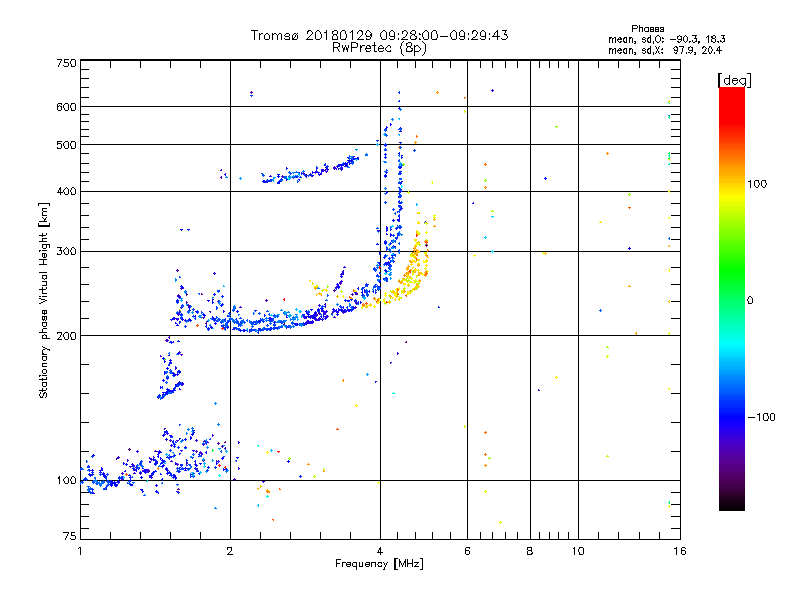Click the 'Stationary phase Virtual Height [km]' y-axis label

(43, 300)
